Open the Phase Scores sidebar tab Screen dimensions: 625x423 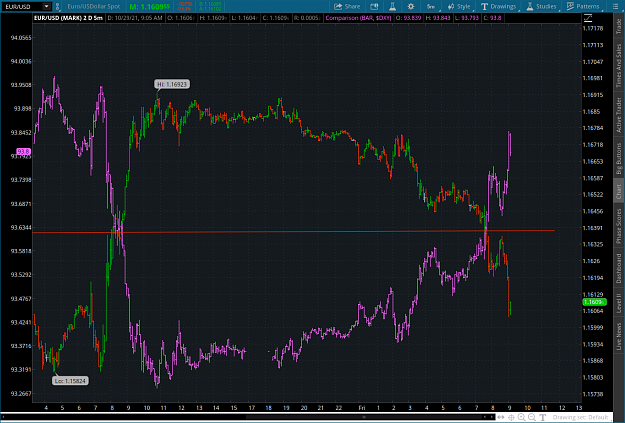619,226
